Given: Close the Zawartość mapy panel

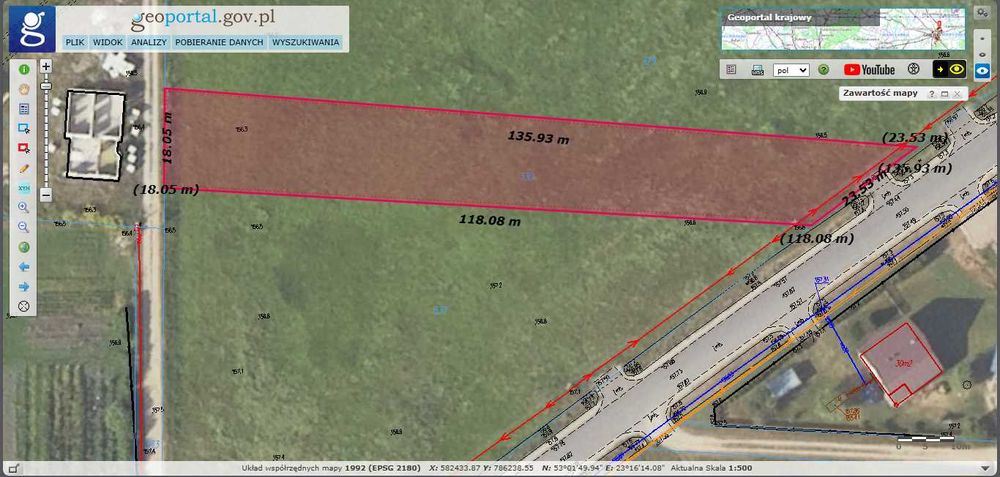Looking at the screenshot, I should coord(957,94).
